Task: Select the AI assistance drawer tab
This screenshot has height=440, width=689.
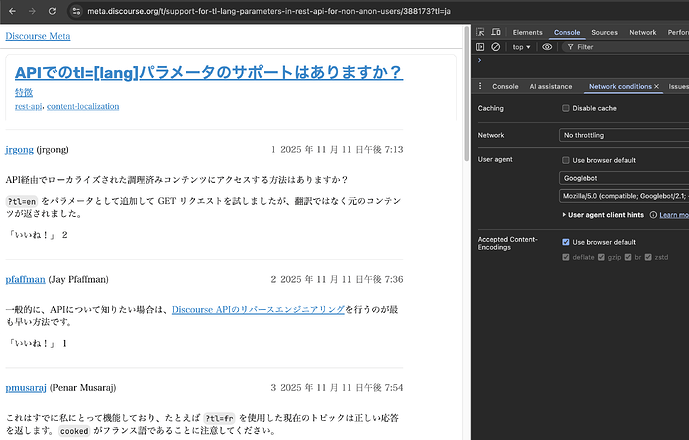Action: (x=551, y=87)
